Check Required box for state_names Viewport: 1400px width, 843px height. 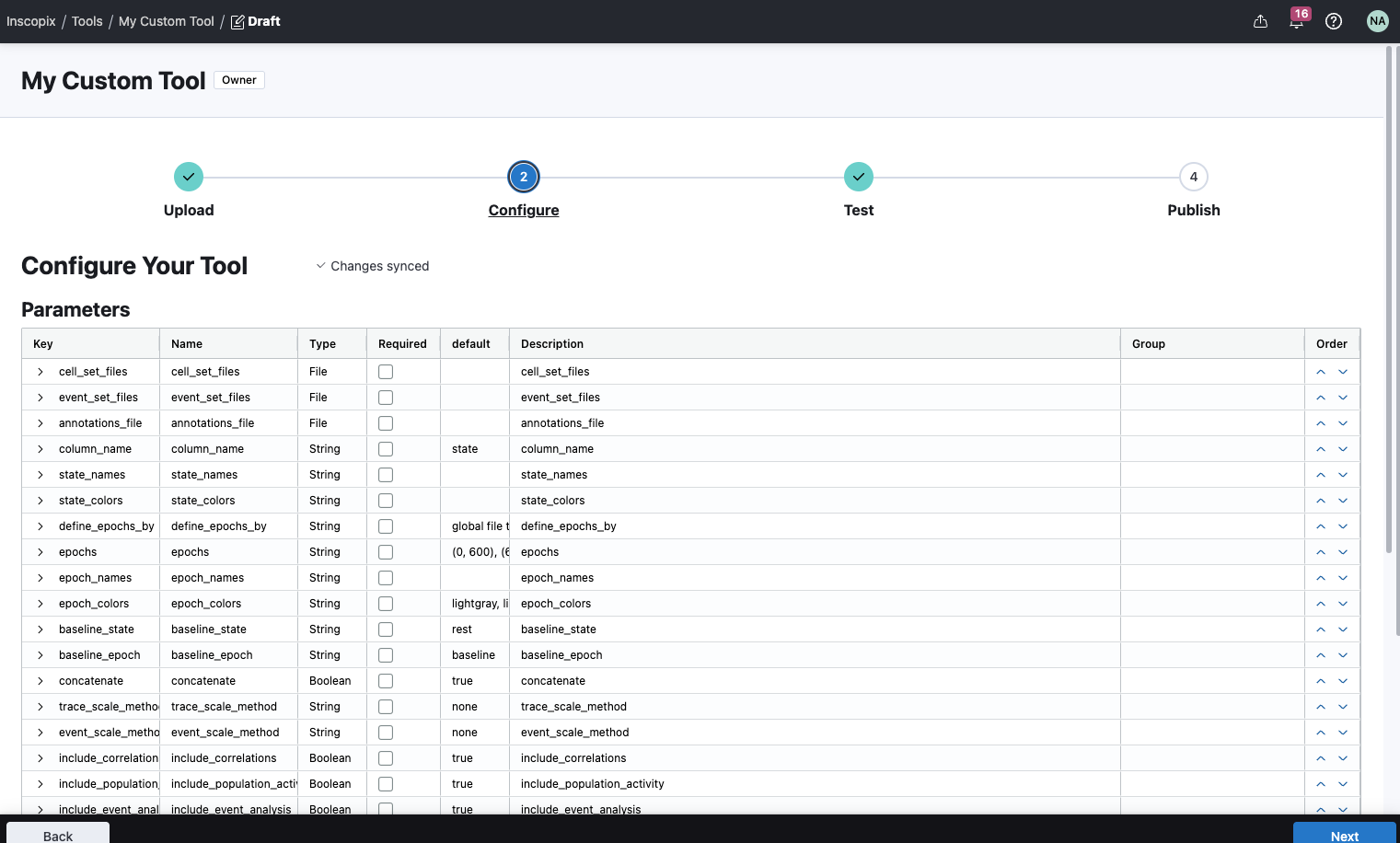[386, 475]
